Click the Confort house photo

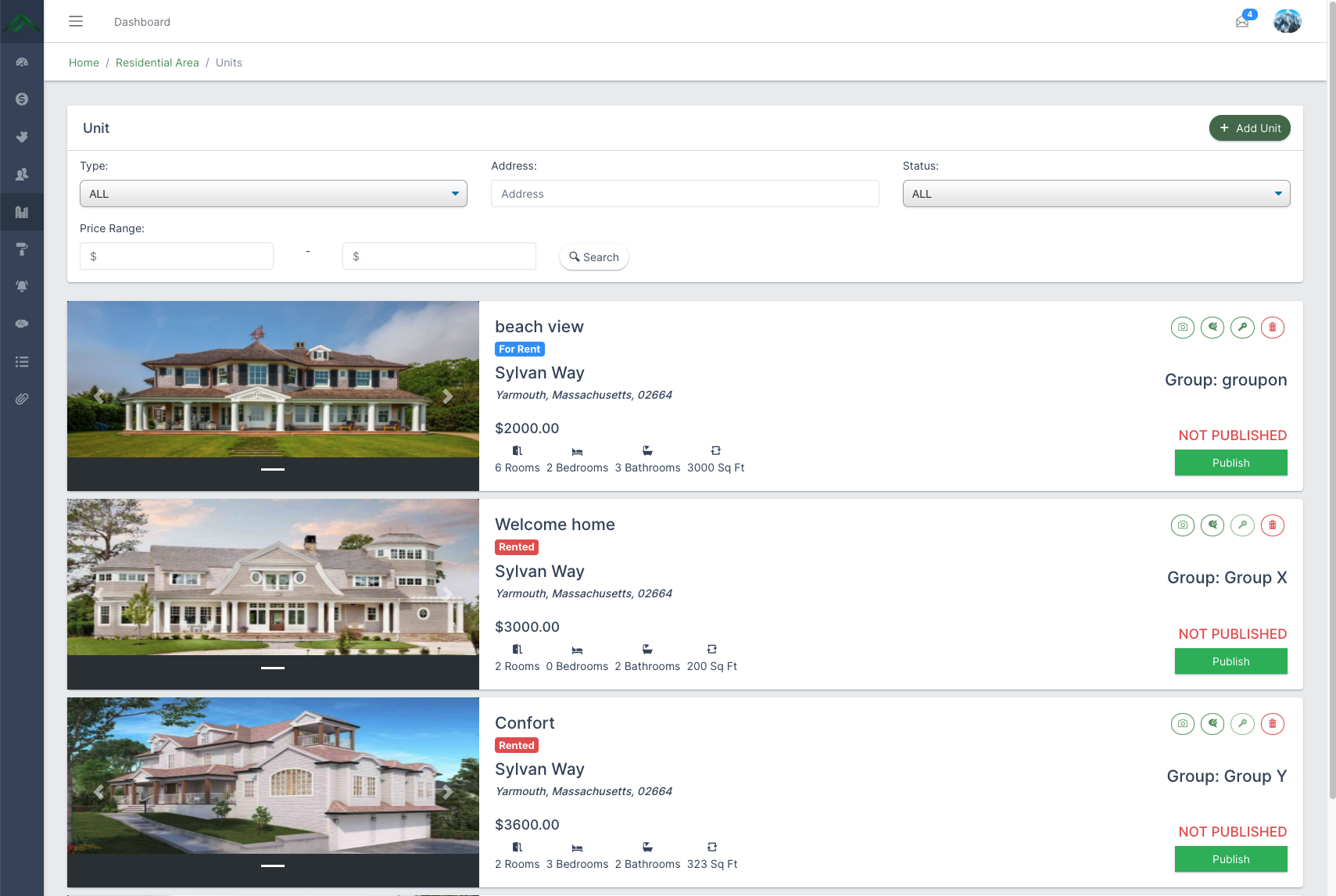coord(273,776)
